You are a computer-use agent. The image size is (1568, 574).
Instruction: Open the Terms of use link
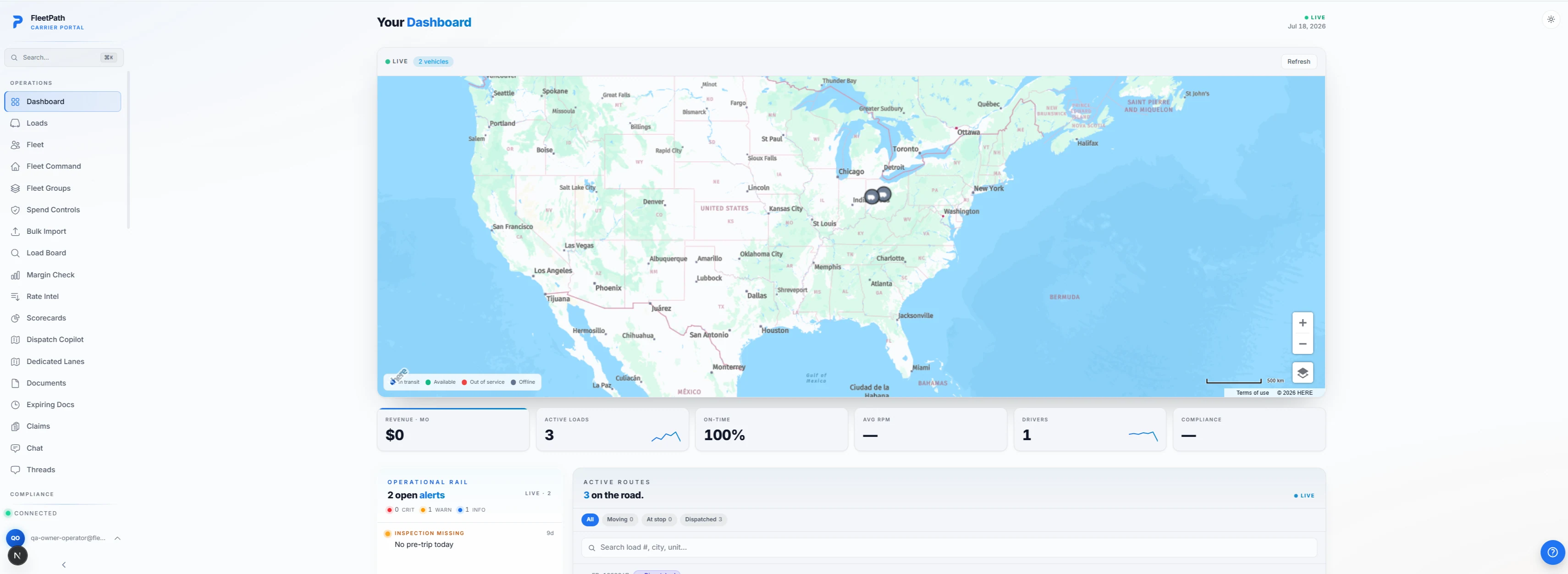point(1252,393)
